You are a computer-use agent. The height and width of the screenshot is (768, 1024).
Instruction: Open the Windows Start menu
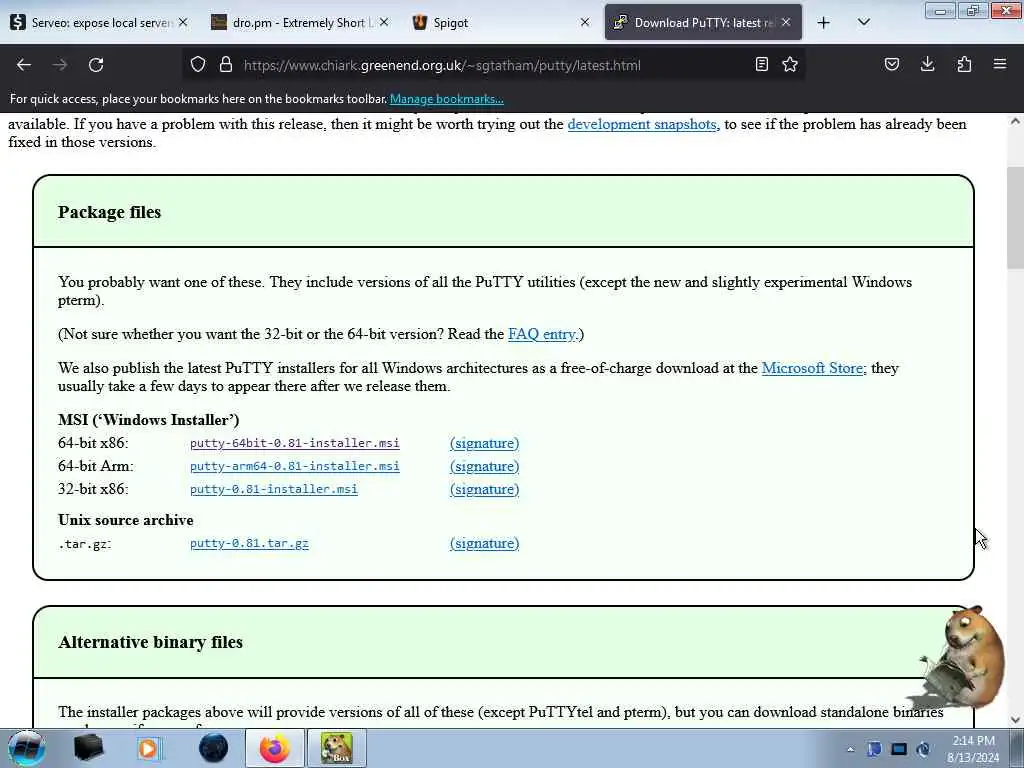(26, 748)
